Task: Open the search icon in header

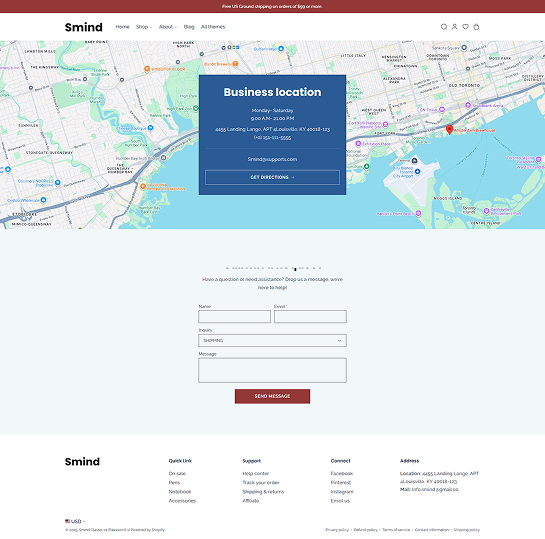Action: point(444,27)
